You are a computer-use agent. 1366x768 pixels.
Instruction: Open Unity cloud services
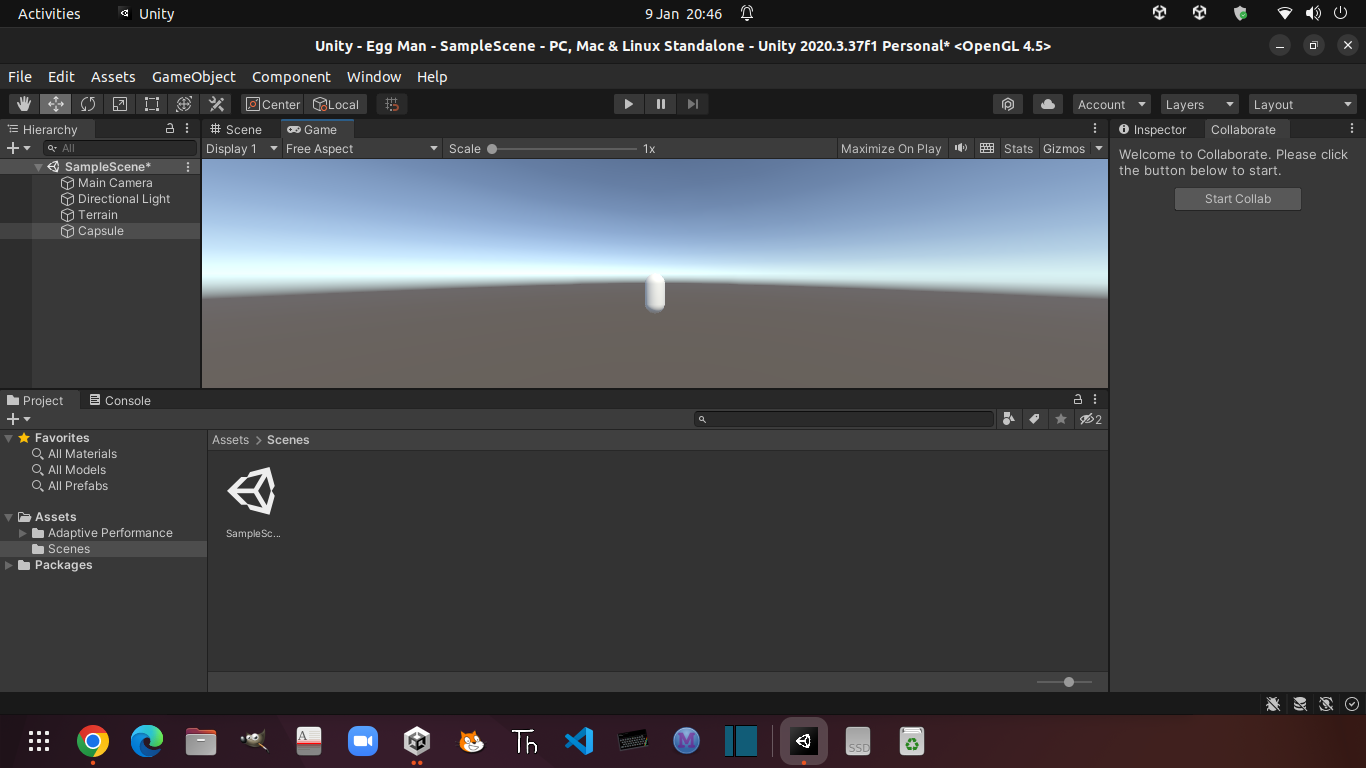[x=1047, y=103]
